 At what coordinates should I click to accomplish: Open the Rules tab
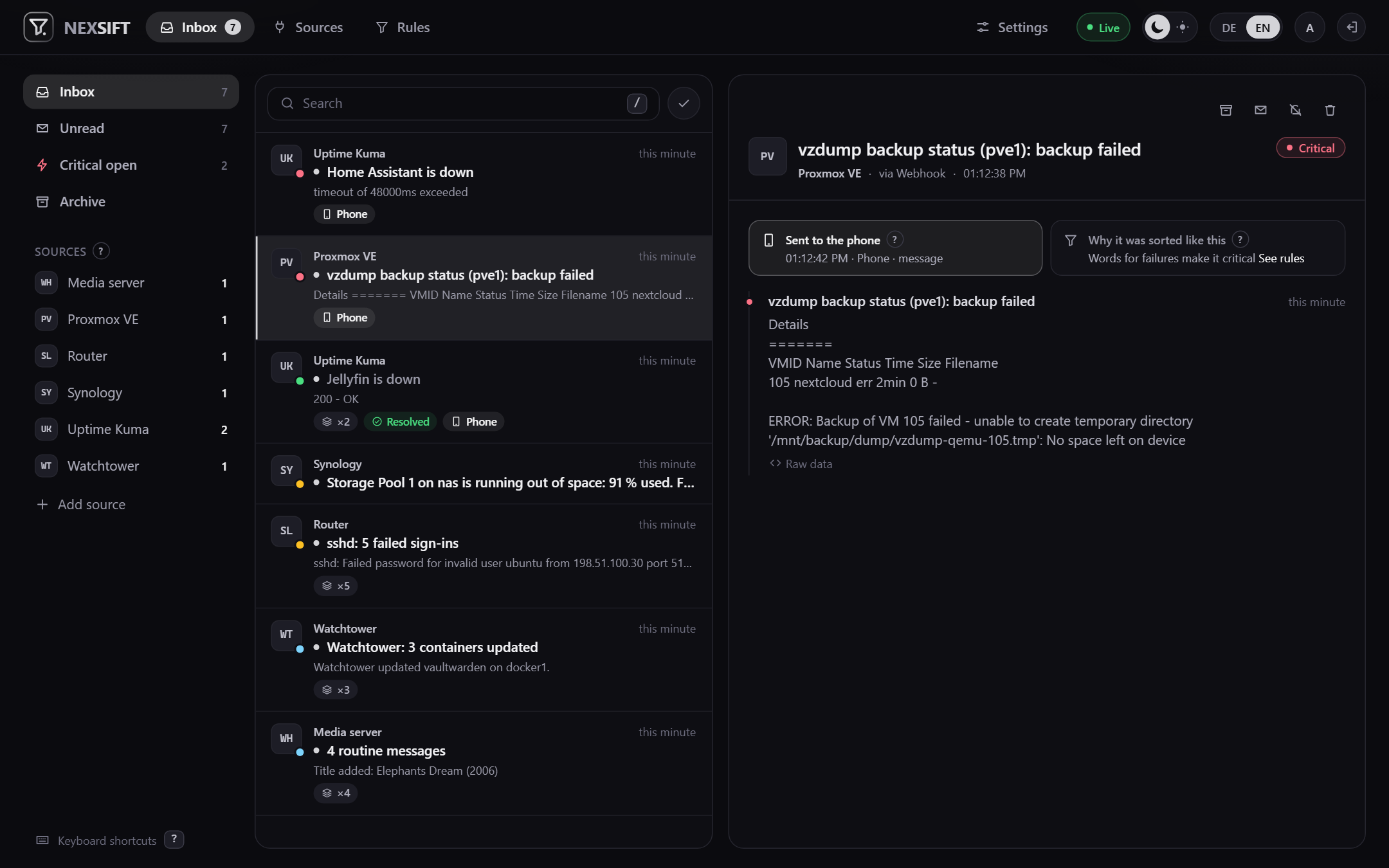point(403,28)
